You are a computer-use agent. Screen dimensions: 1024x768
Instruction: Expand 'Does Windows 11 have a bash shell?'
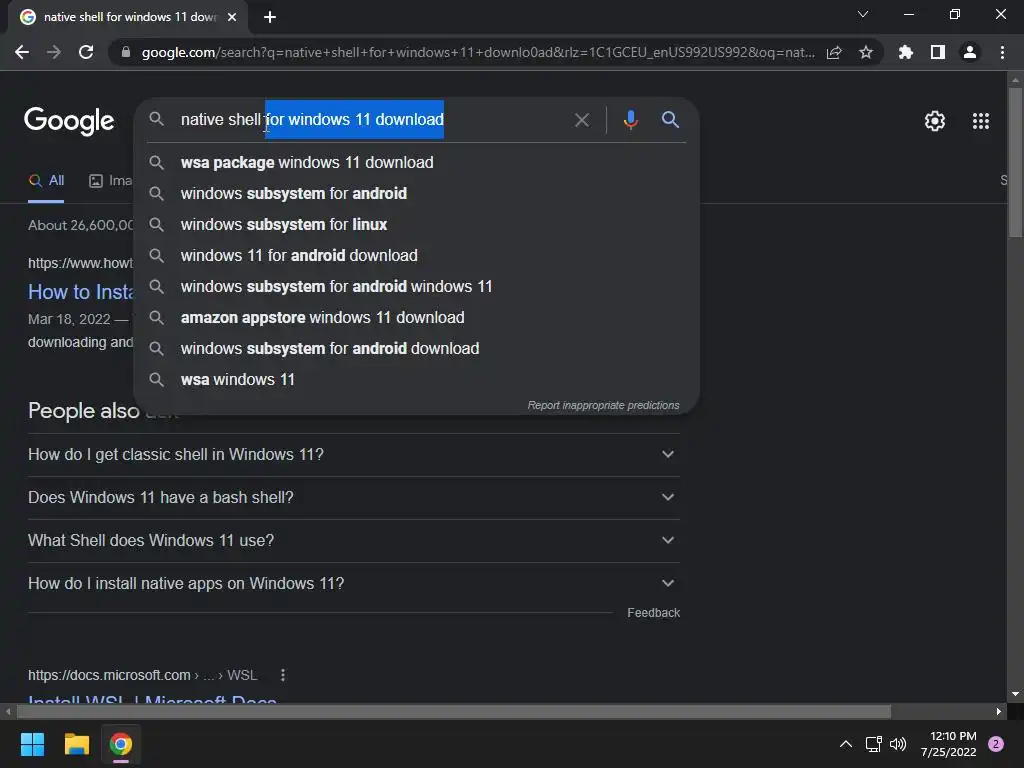[x=353, y=498]
